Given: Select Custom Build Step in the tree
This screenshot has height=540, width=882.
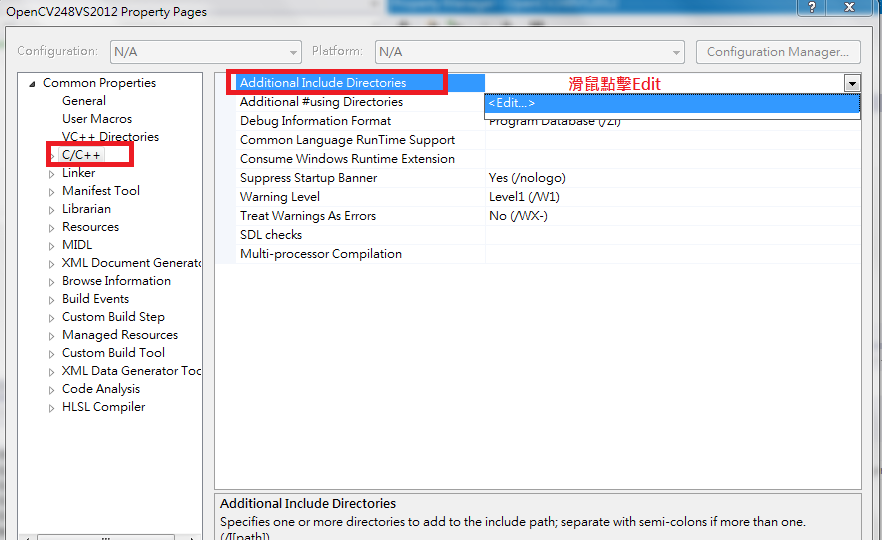Looking at the screenshot, I should 113,317.
